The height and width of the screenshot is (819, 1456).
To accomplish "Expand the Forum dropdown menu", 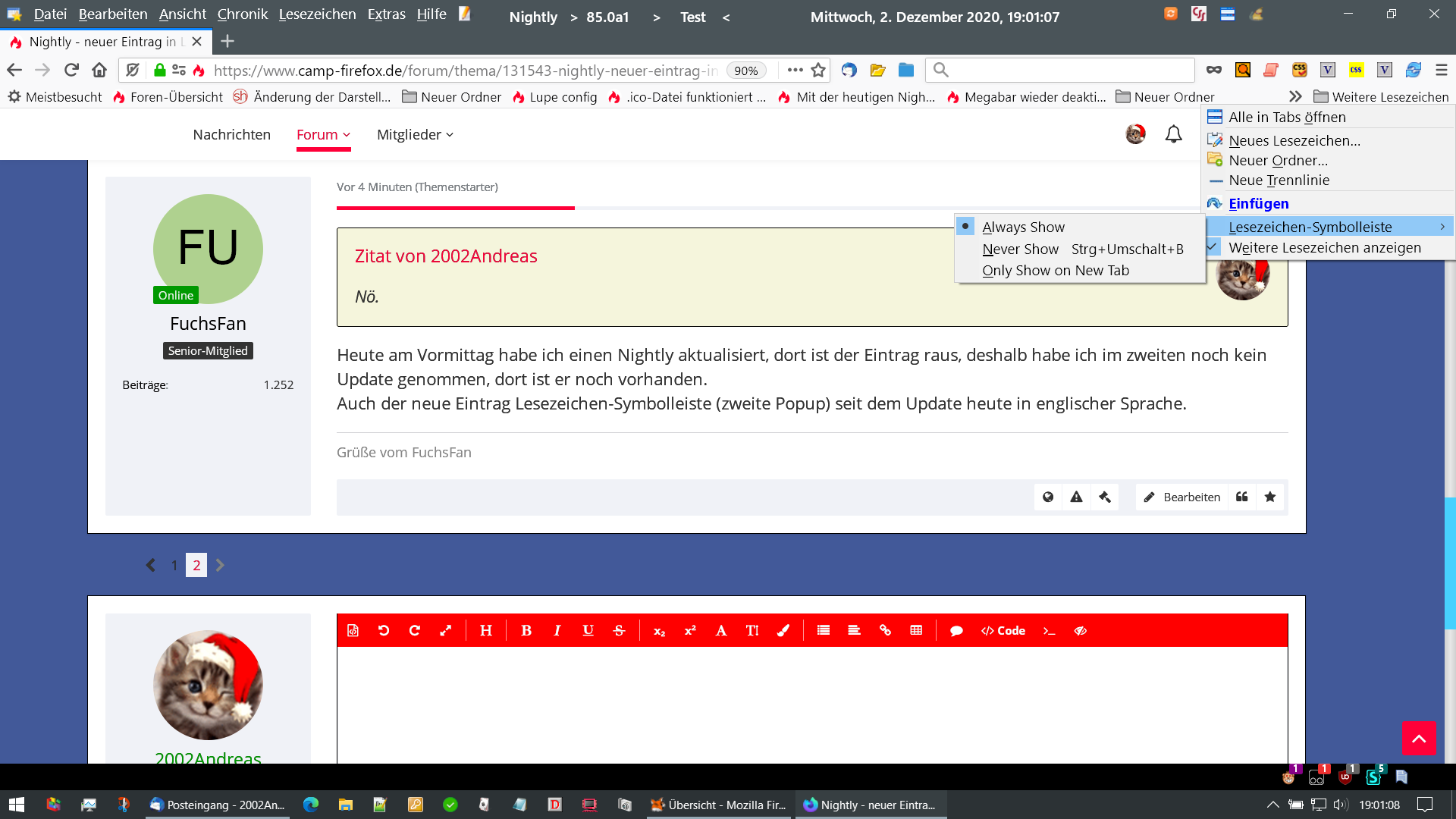I will click(323, 134).
